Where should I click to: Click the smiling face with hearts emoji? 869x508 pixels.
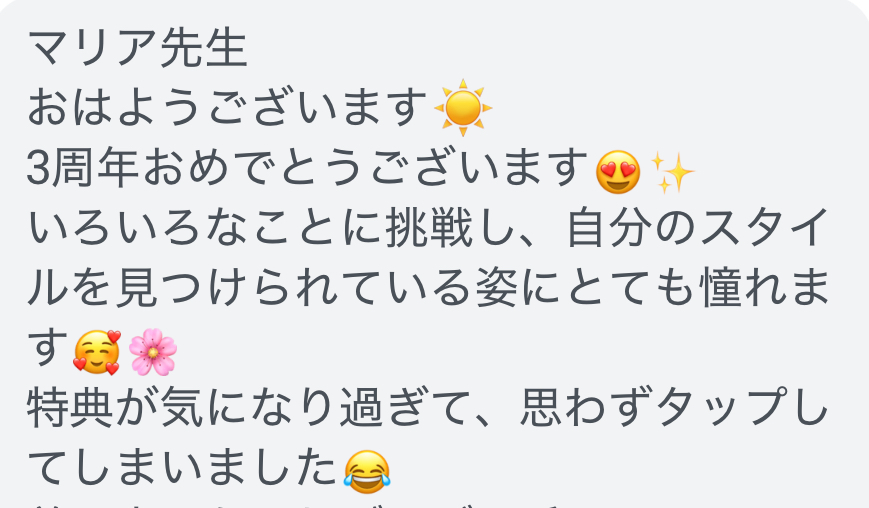97,352
